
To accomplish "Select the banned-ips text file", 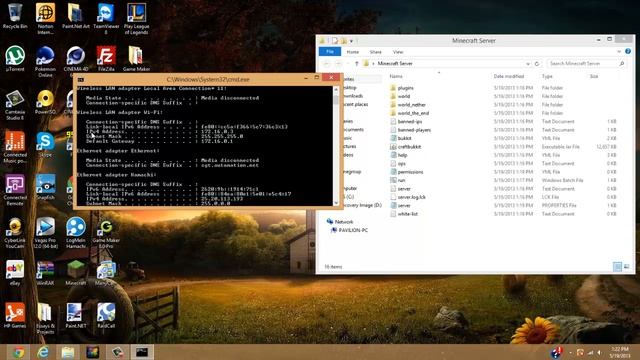I will click(x=410, y=122).
